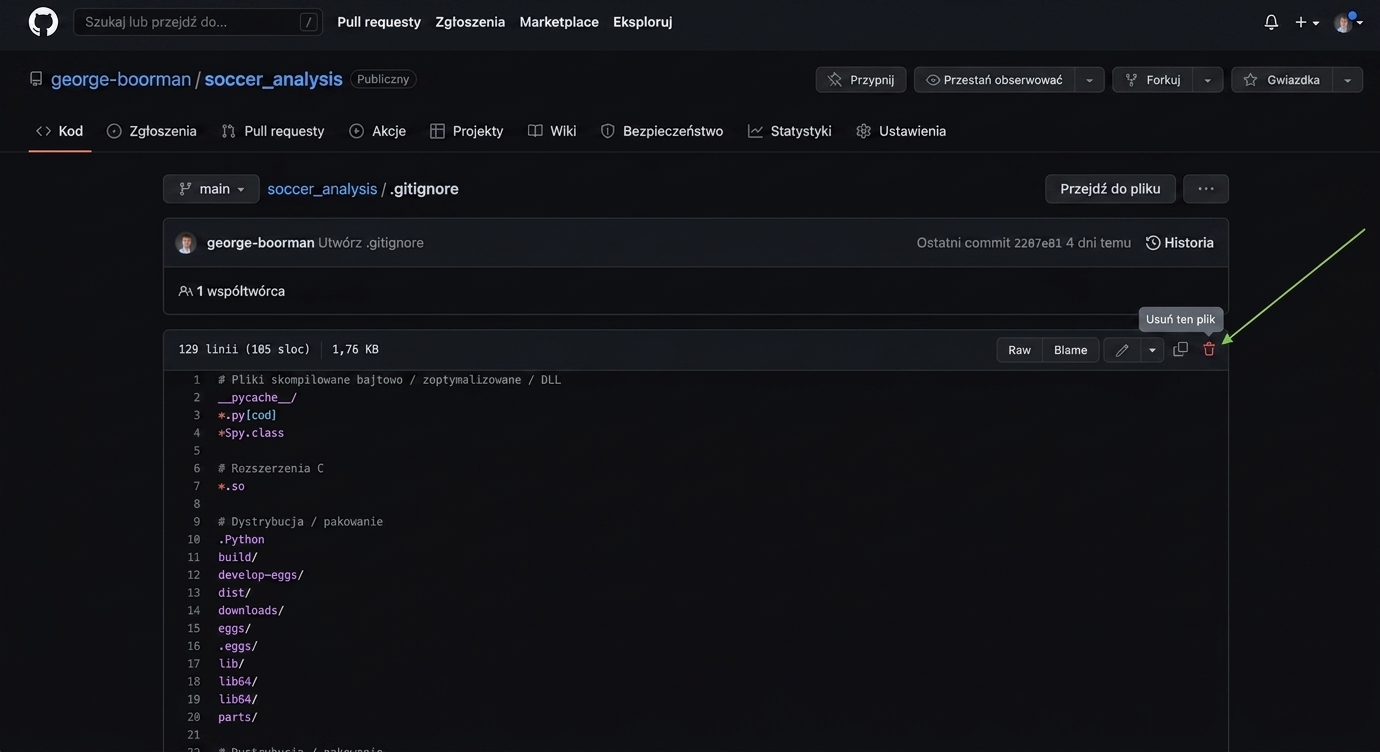This screenshot has width=1380, height=752.
Task: Open the three-dots more options menu
Action: coord(1206,189)
